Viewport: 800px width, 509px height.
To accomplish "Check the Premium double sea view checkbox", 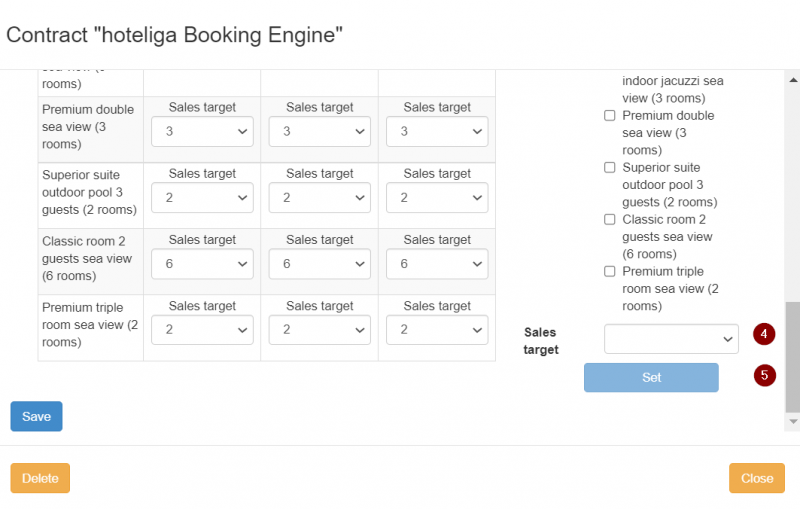I will coord(610,116).
